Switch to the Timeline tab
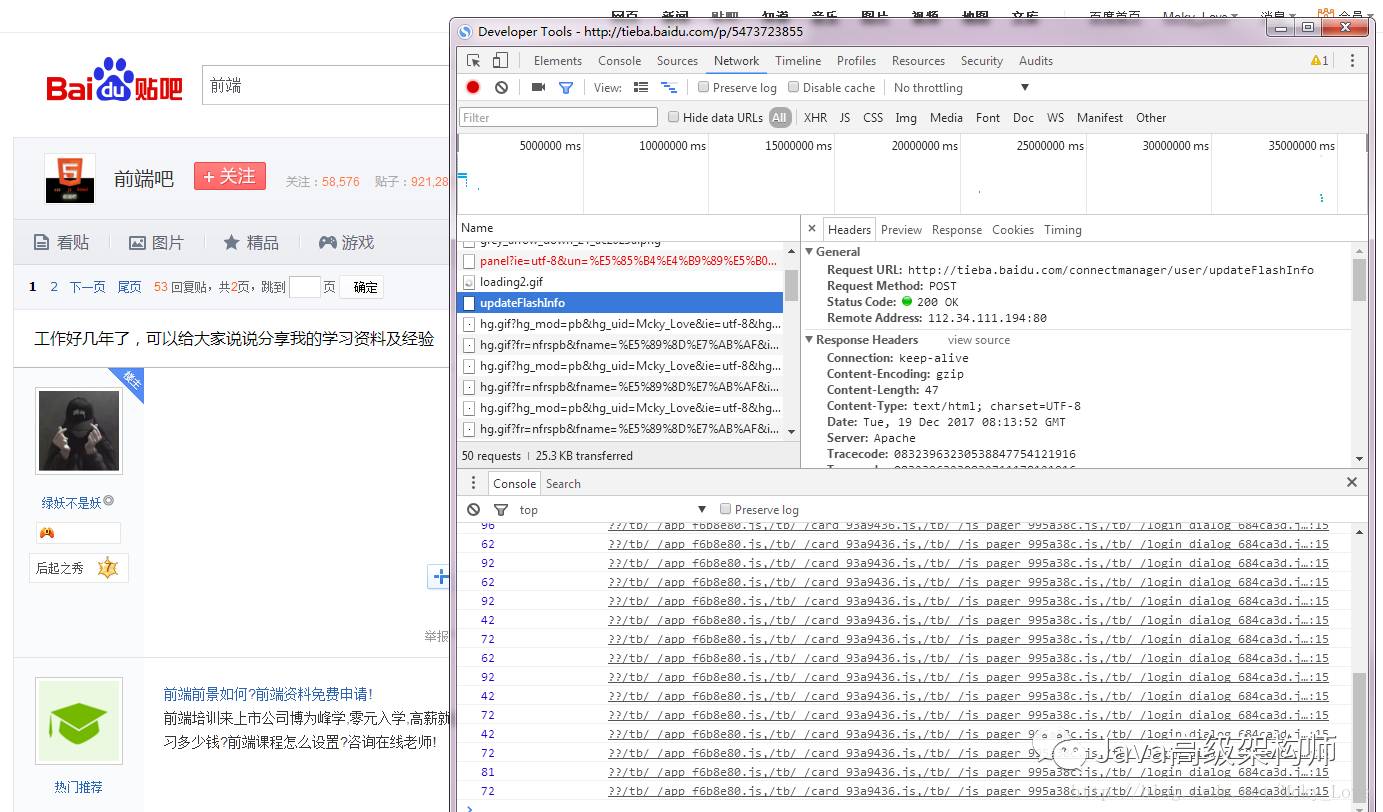1383x812 pixels. [x=798, y=61]
